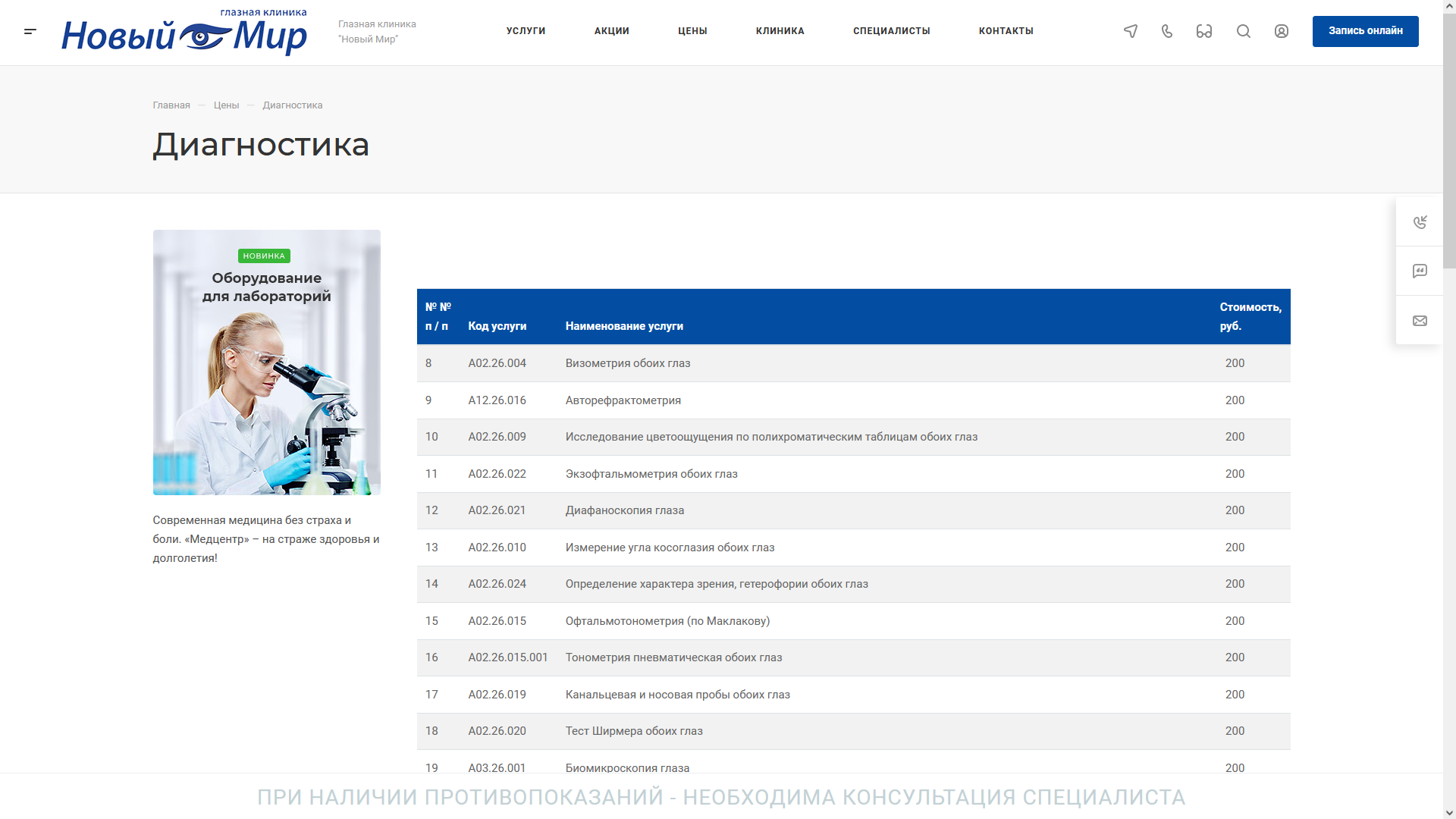Click the envelope message icon on side panel
The image size is (1456, 819).
pyautogui.click(x=1420, y=321)
